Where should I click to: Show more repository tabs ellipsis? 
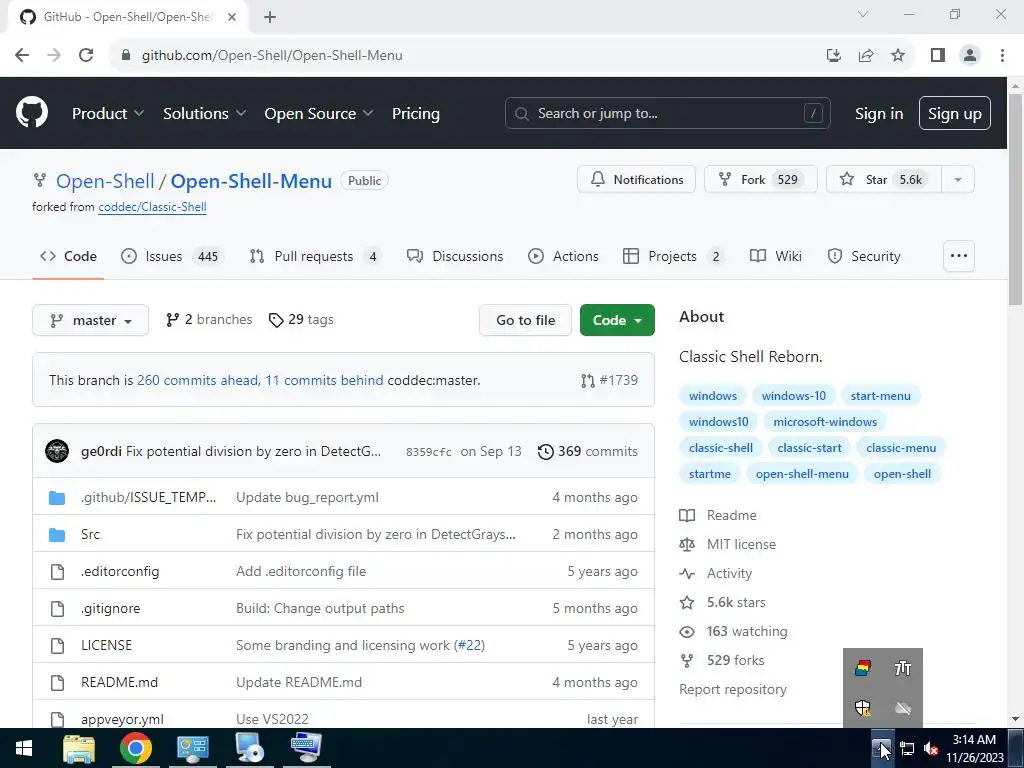click(x=959, y=256)
